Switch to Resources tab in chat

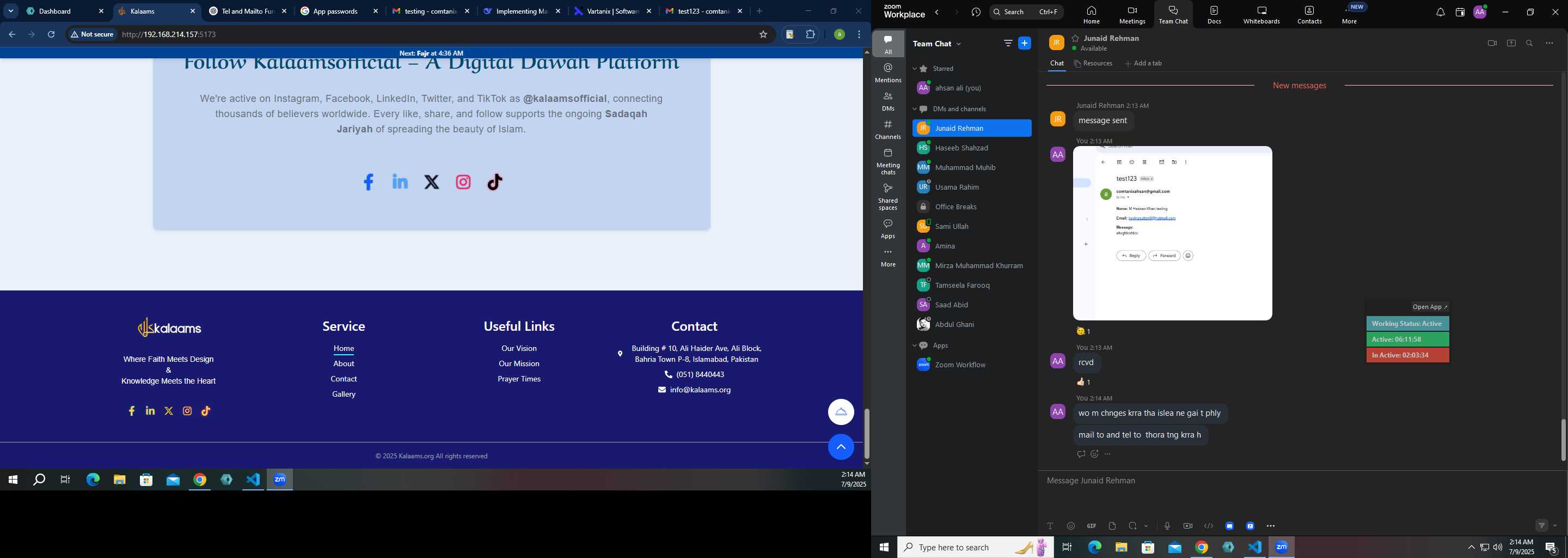1093,63
